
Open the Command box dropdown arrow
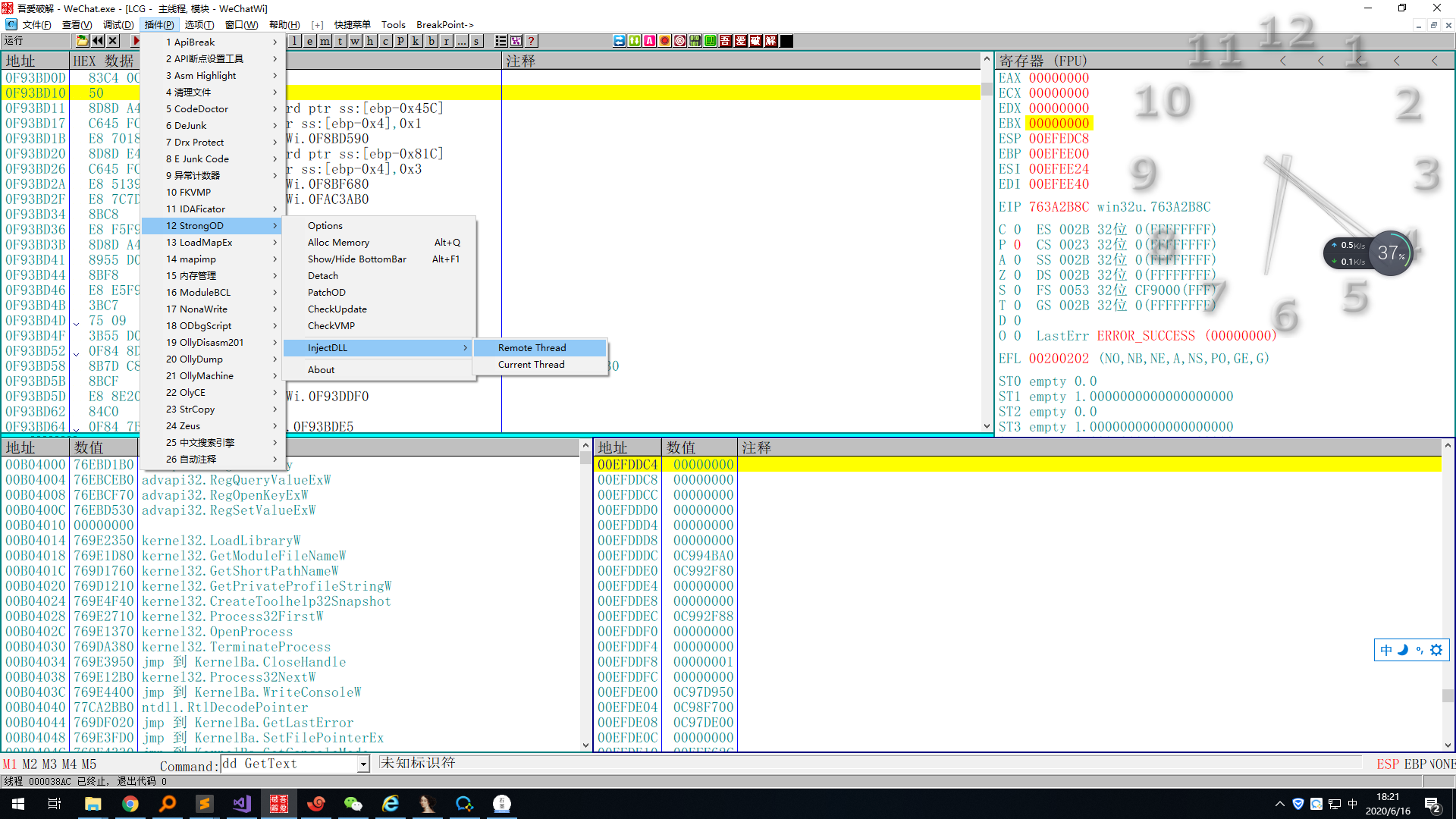(x=363, y=764)
